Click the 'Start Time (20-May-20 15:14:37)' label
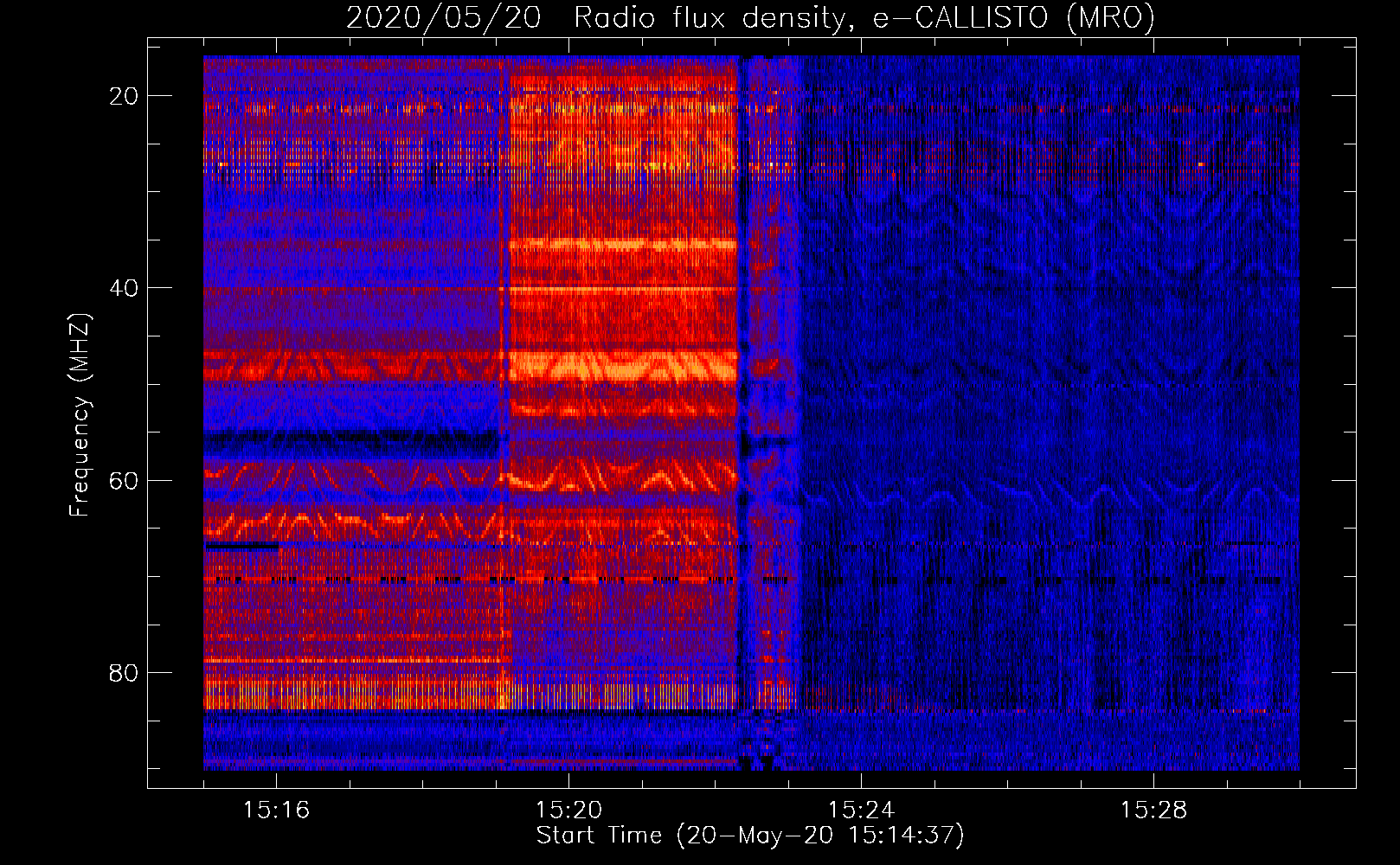The height and width of the screenshot is (865, 1400). click(x=750, y=836)
